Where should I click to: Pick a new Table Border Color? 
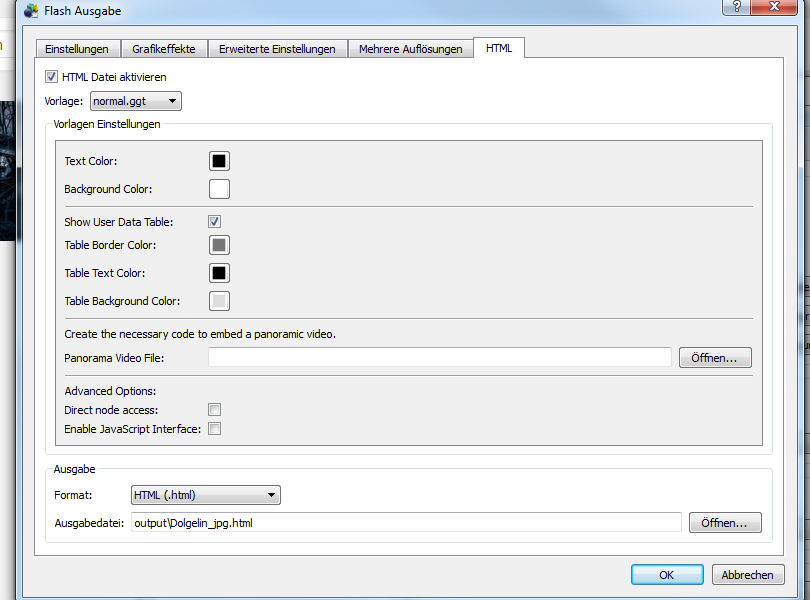click(x=219, y=245)
